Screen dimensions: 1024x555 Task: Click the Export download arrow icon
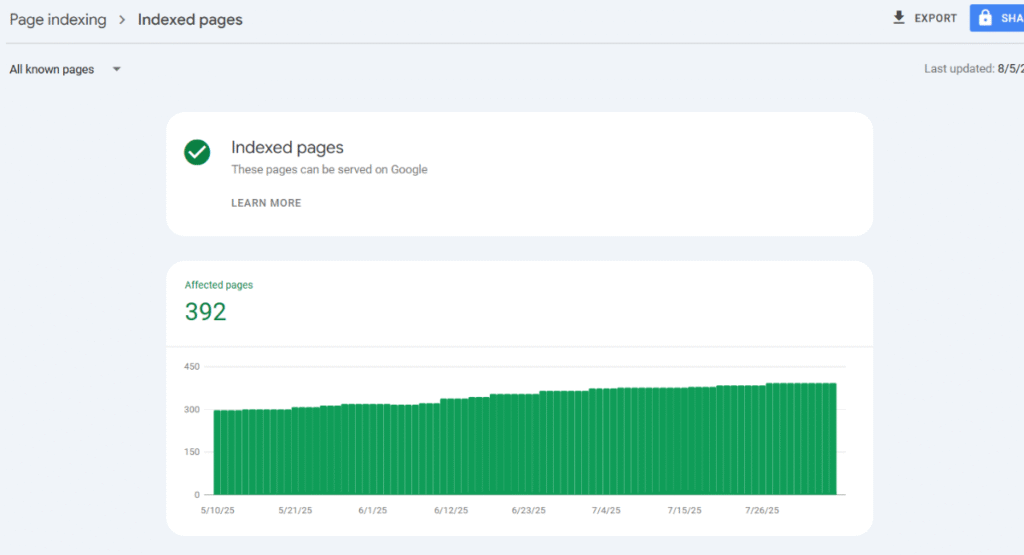899,18
